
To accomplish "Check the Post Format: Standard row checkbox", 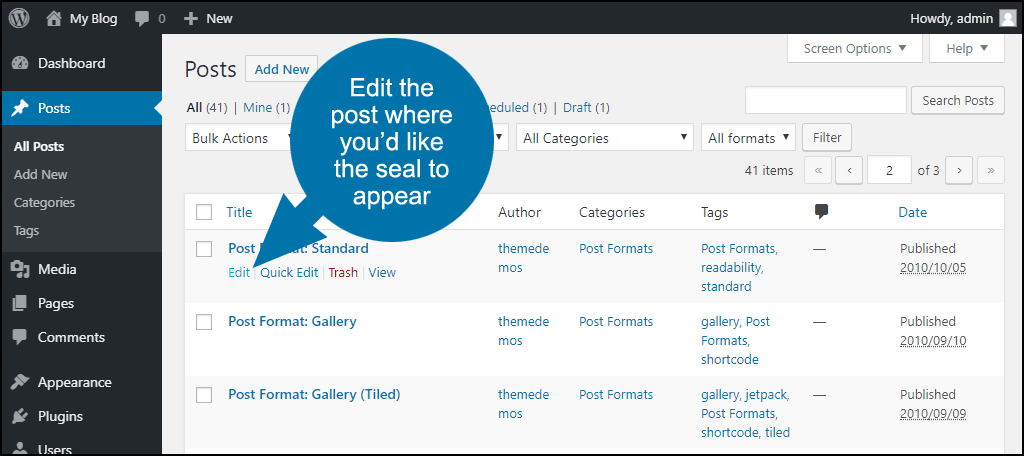I will [x=204, y=249].
